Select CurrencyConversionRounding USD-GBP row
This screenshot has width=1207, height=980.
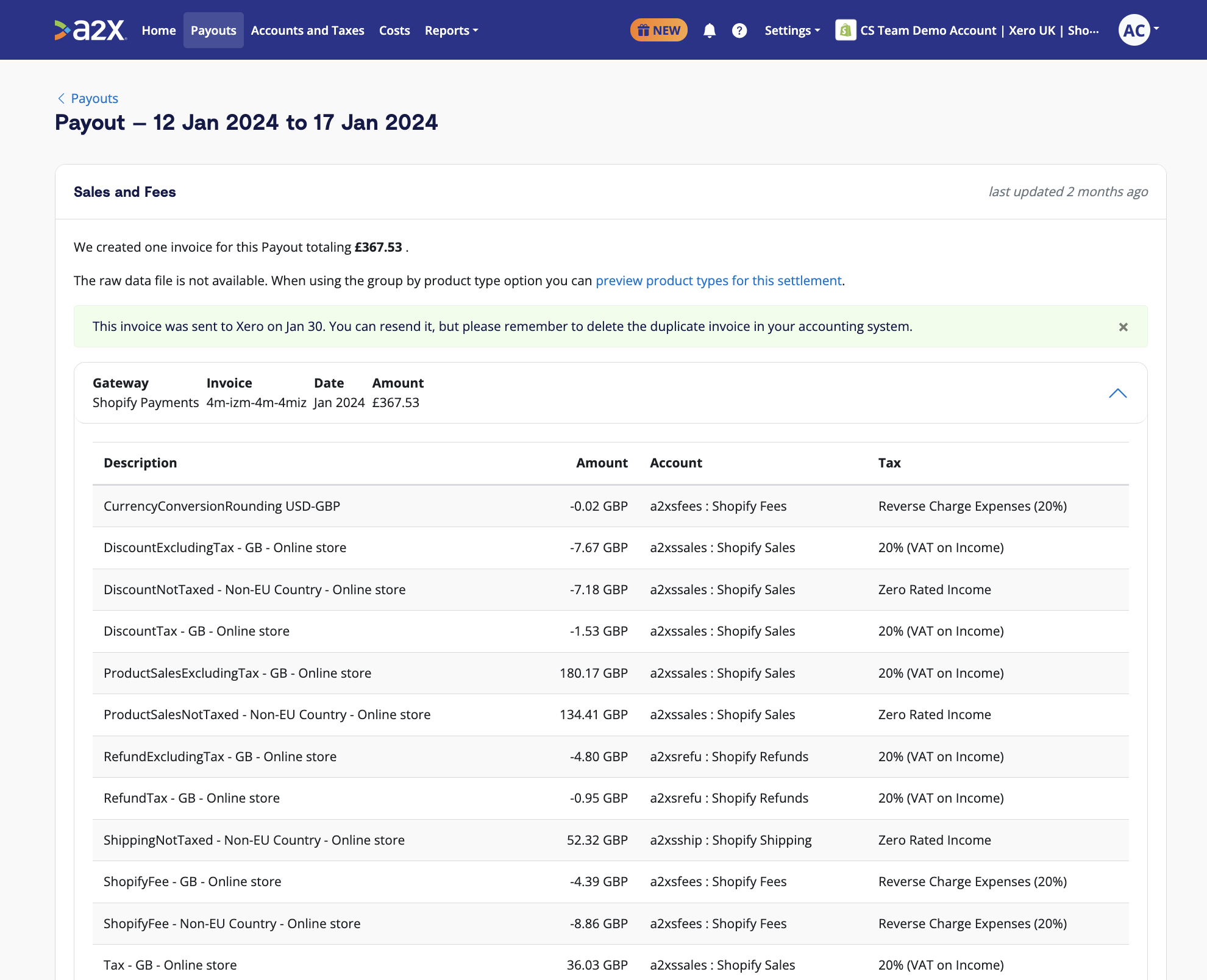coord(610,506)
